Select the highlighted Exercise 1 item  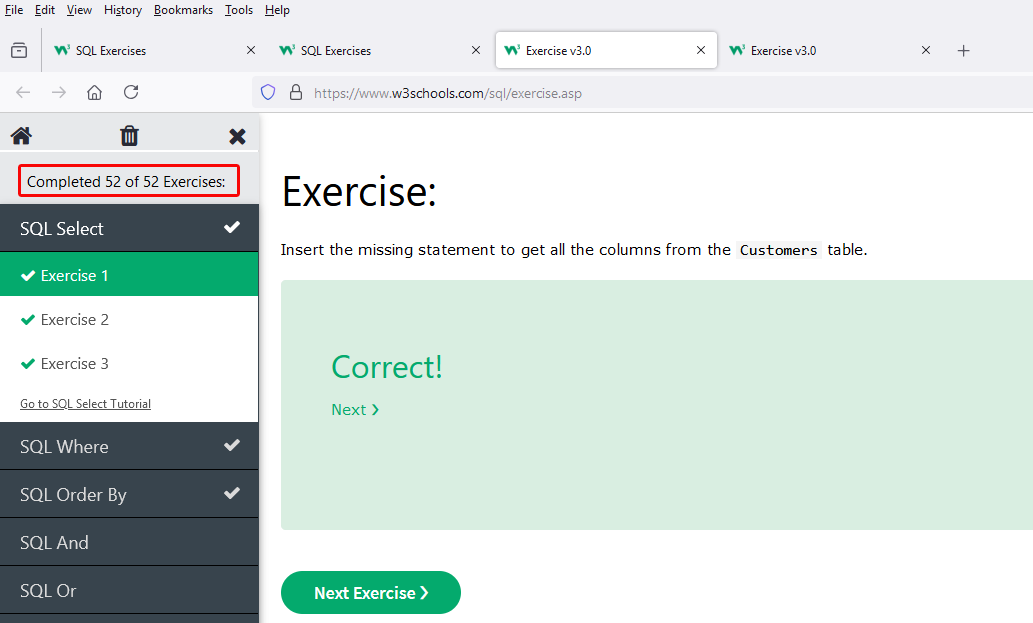129,275
